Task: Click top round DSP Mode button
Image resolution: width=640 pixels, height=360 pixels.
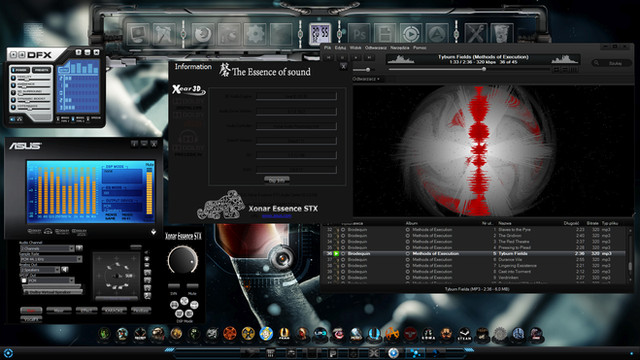Action: coord(184,301)
